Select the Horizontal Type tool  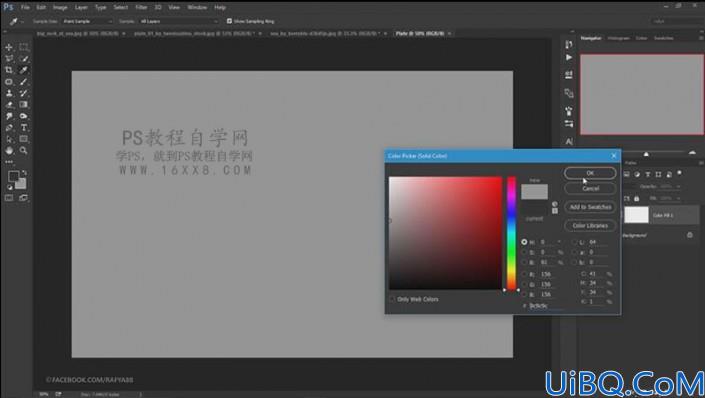click(23, 128)
